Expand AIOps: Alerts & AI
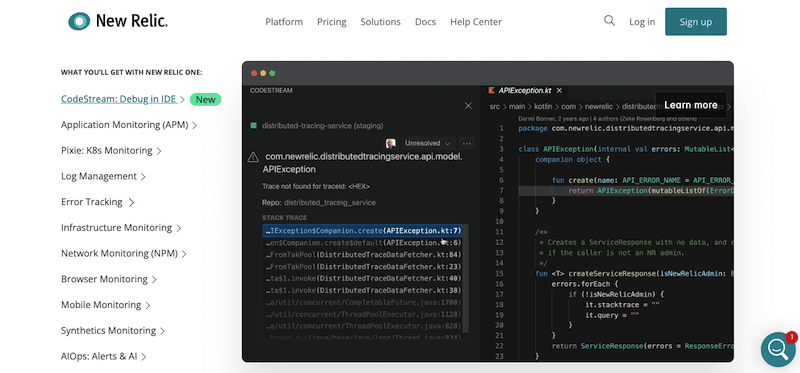Viewport: 800px width, 373px height. pyautogui.click(x=104, y=356)
